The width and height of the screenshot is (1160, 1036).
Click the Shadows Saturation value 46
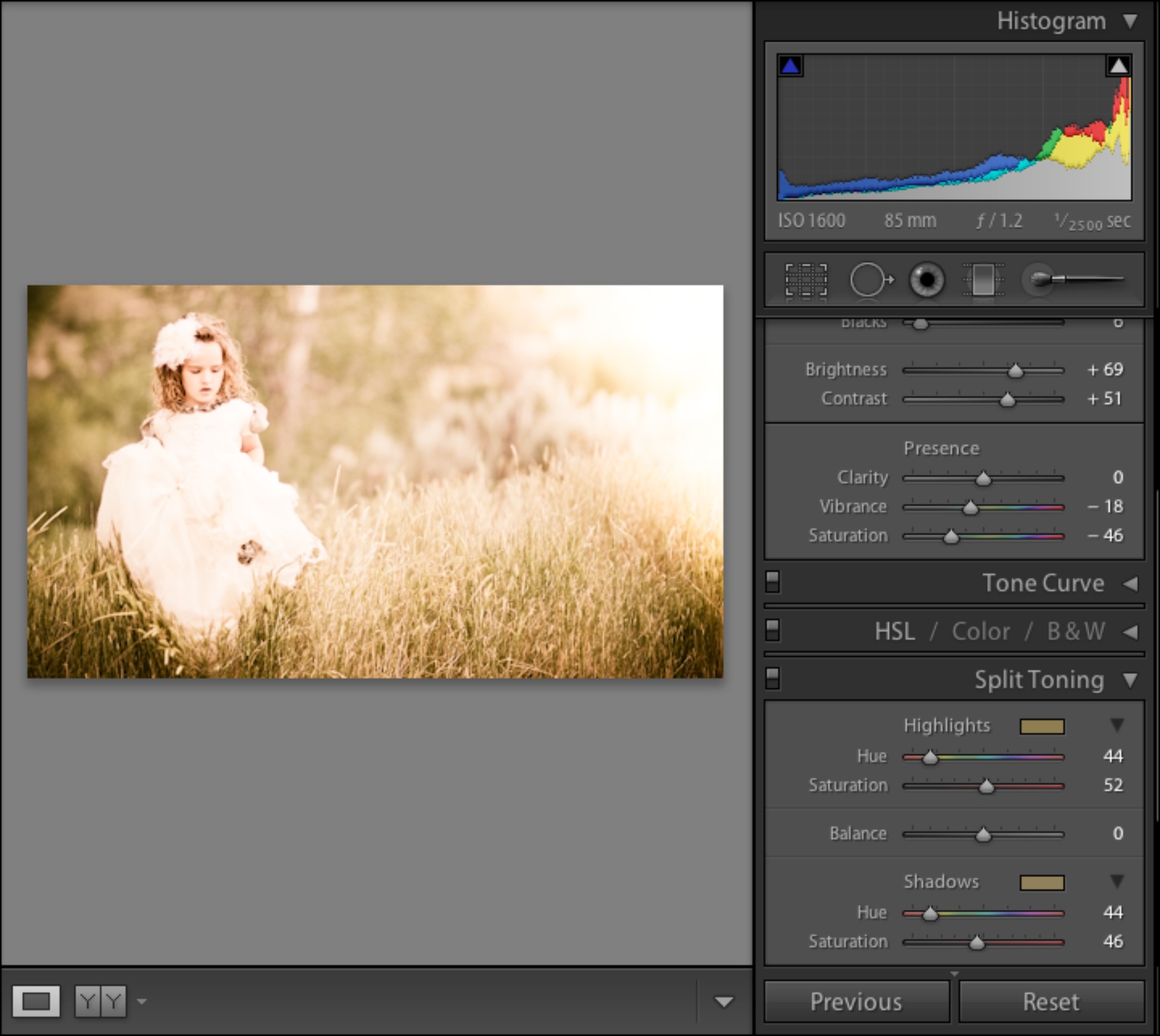[x=1113, y=941]
